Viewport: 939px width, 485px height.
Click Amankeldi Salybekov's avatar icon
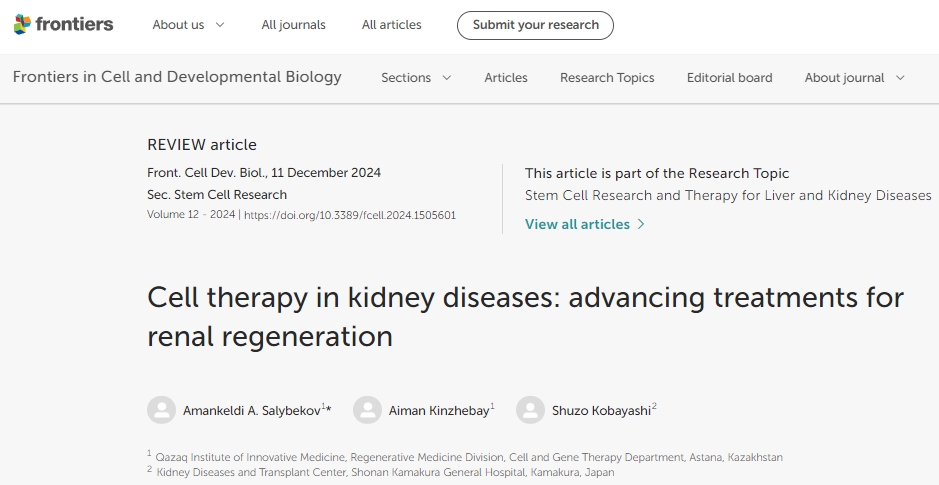point(161,410)
